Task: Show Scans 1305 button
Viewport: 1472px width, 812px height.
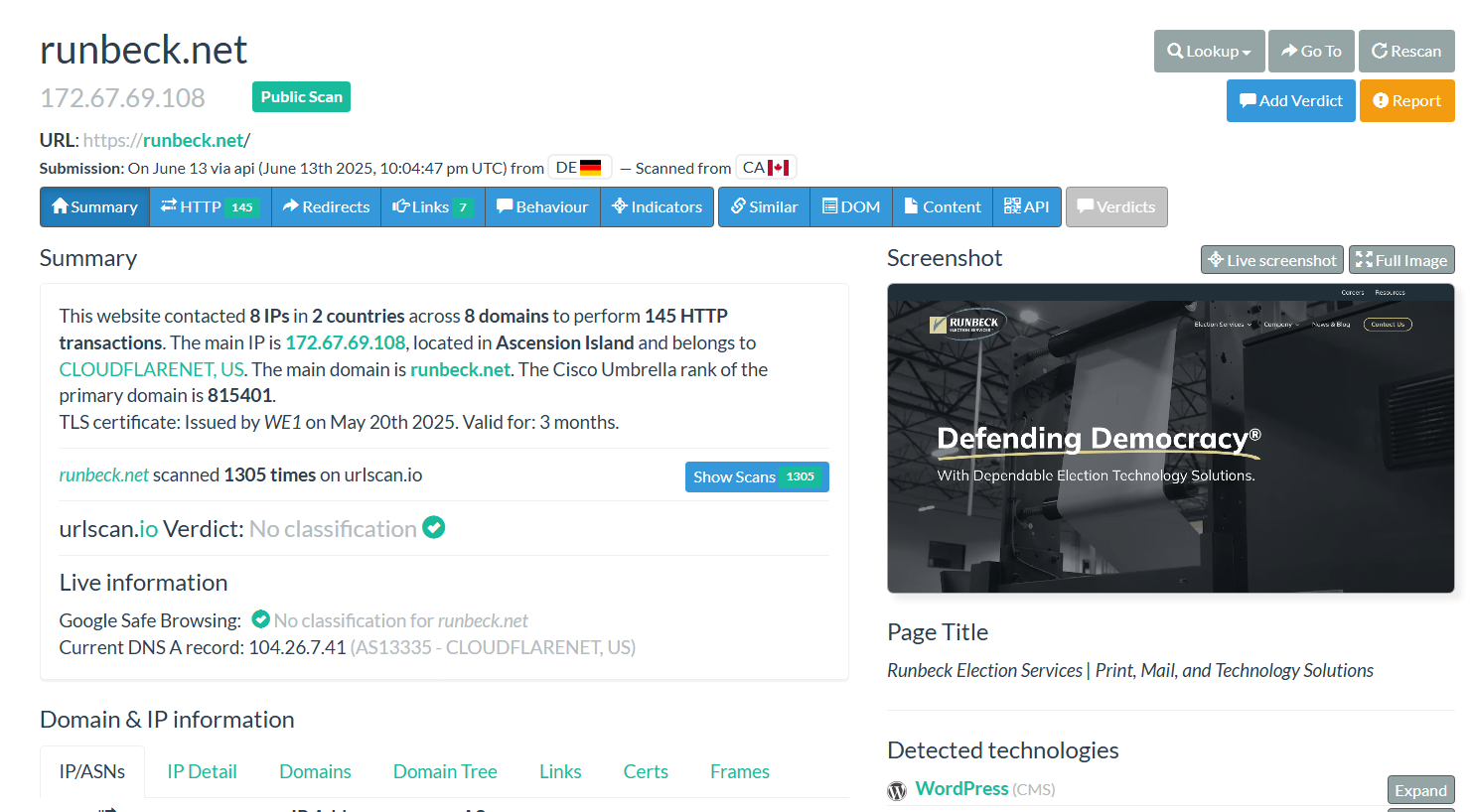Action: 757,476
